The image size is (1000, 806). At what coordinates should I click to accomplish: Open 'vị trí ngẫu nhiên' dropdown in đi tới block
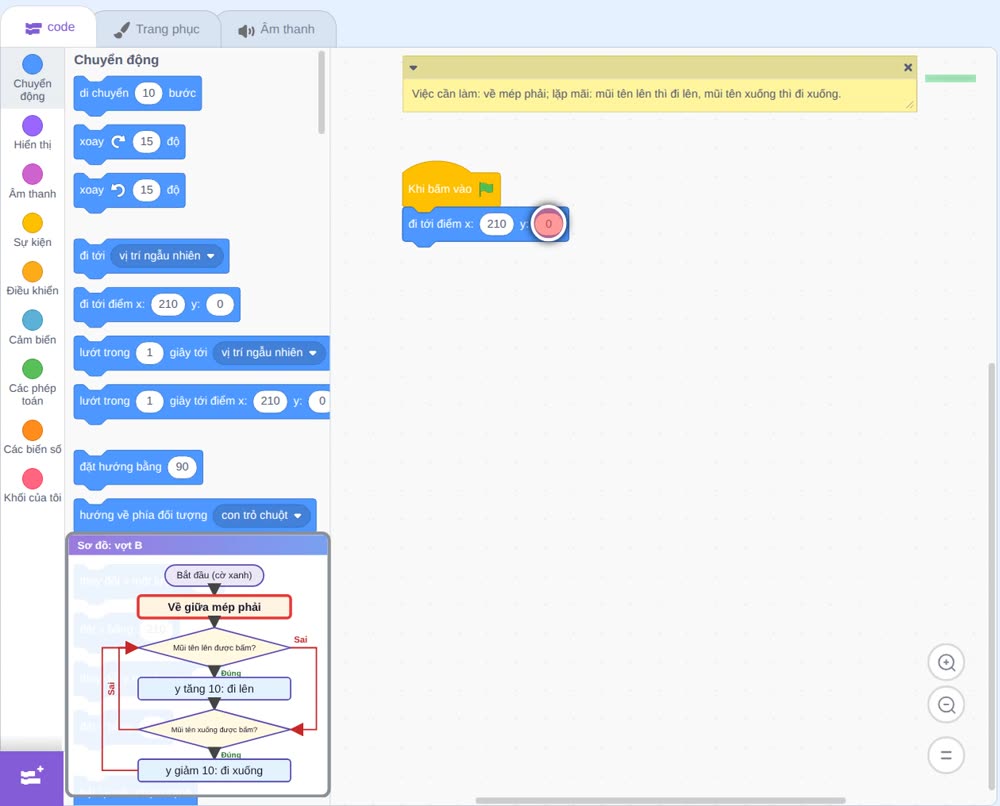tap(168, 256)
